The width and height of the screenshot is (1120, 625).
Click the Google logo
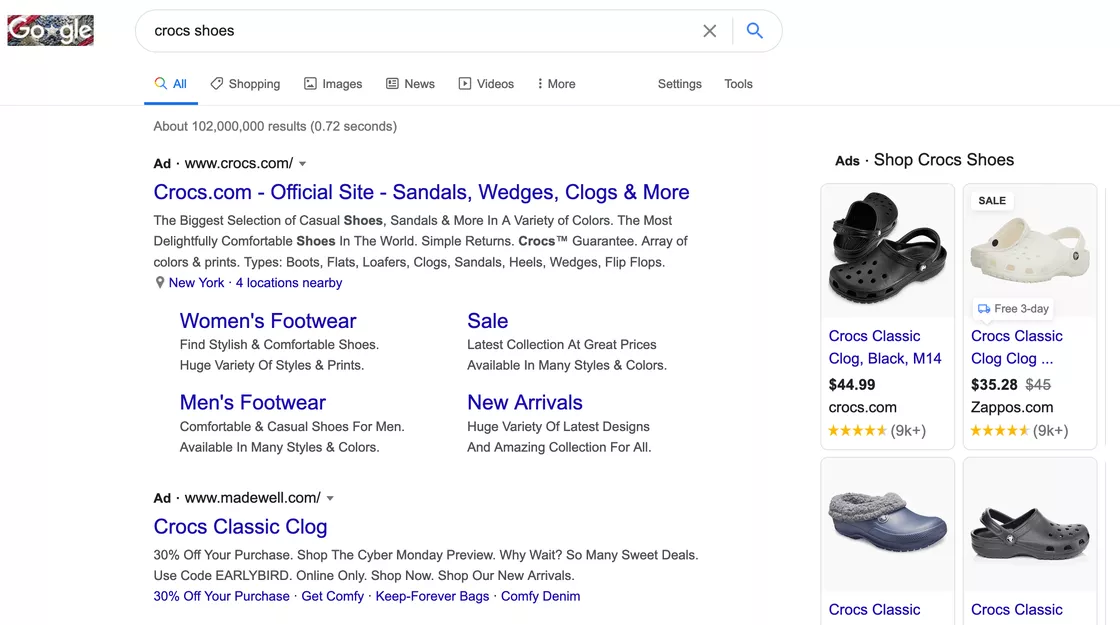point(50,31)
